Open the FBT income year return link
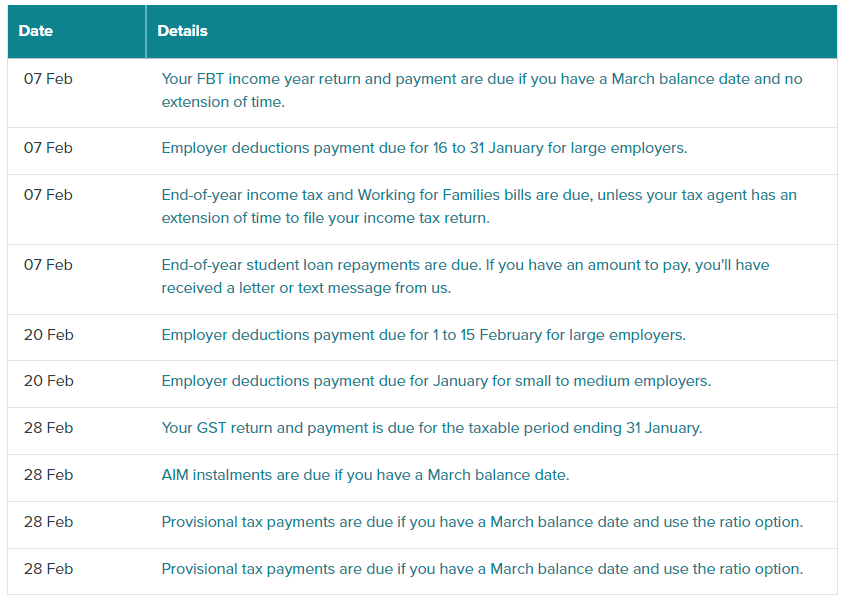Viewport: 843px width, 601px height. (481, 79)
